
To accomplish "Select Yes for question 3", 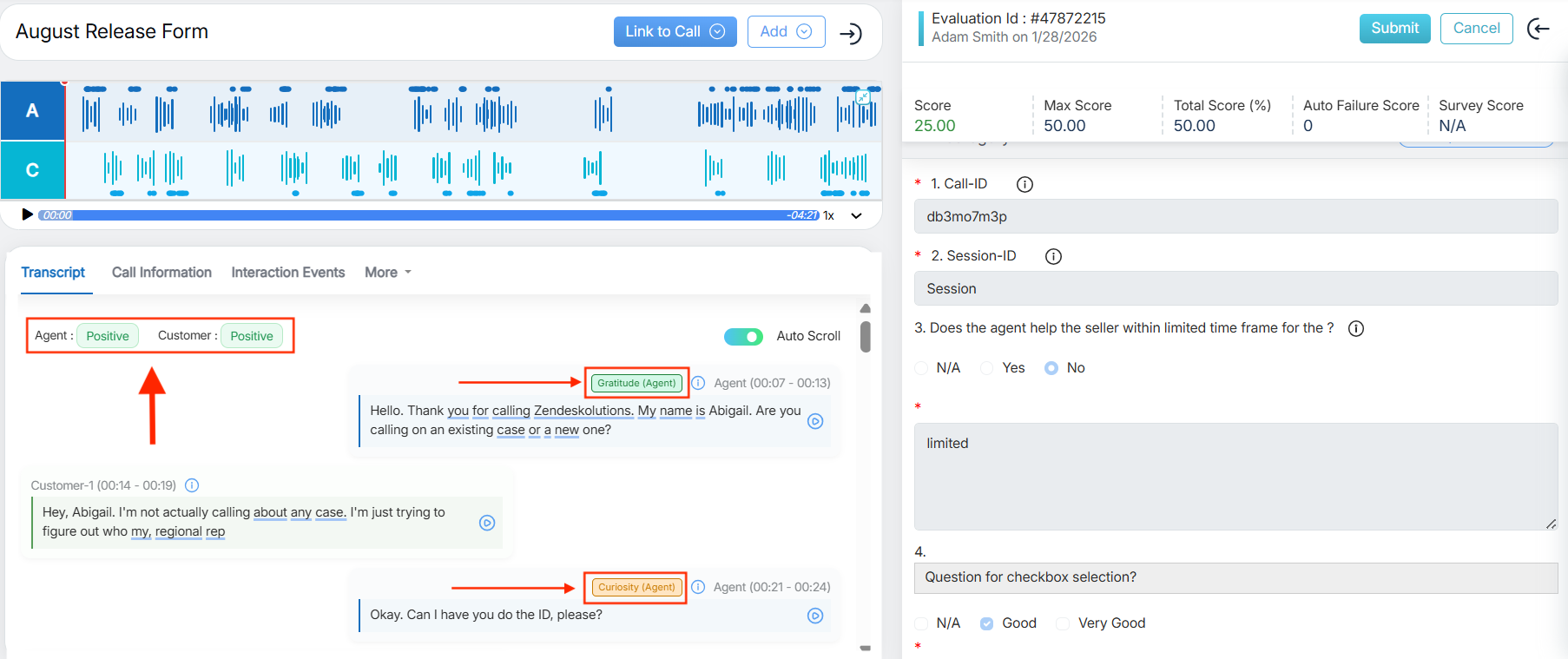I will [x=987, y=368].
